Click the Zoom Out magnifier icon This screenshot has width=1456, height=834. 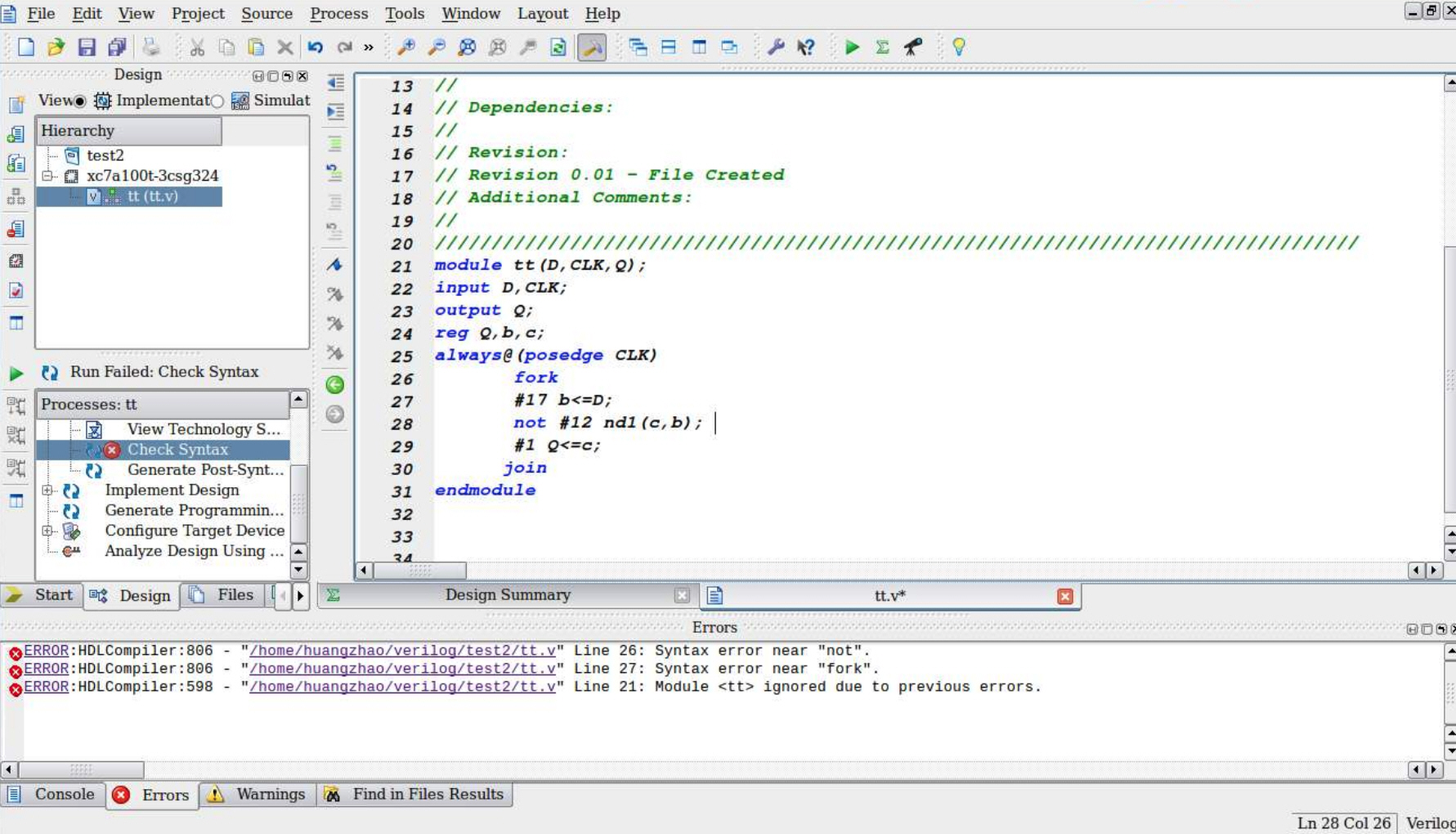(437, 47)
